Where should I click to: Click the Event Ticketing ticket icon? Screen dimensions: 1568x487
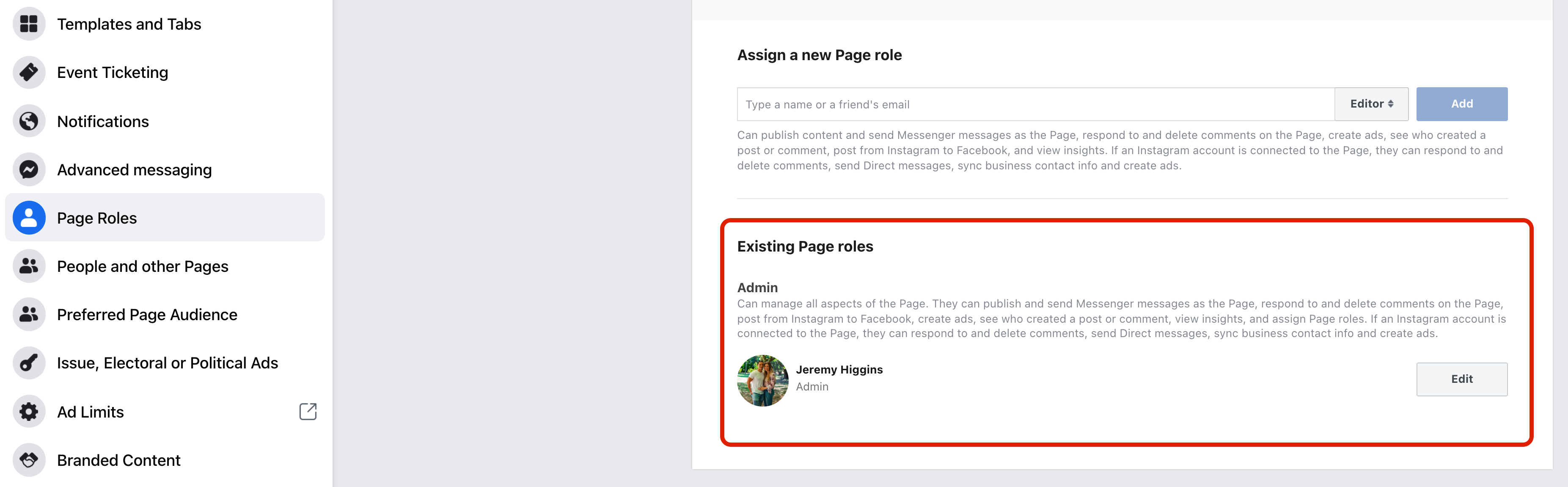coord(29,72)
